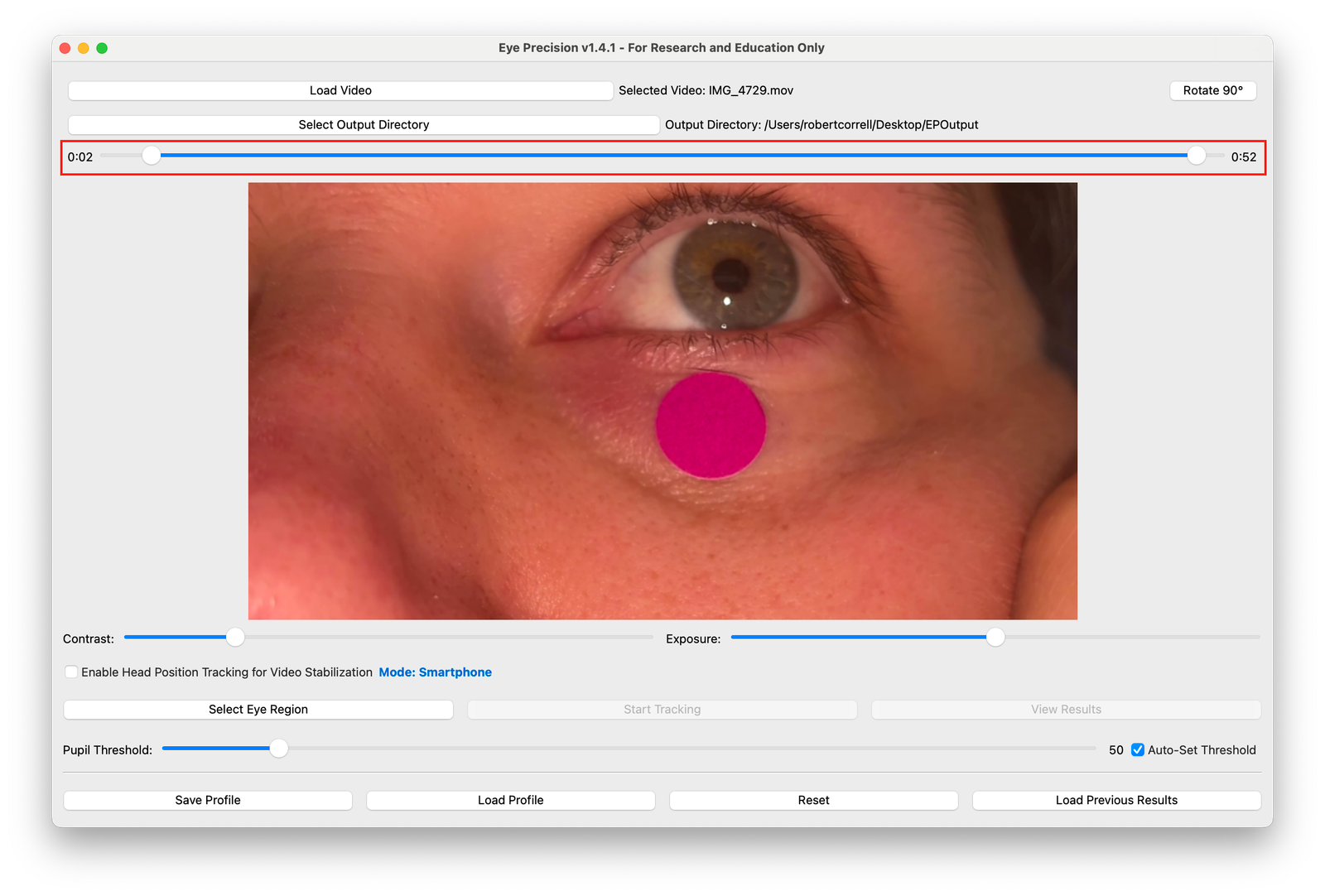Open Select Output Directory chooser
The image size is (1325, 896).
tap(364, 125)
